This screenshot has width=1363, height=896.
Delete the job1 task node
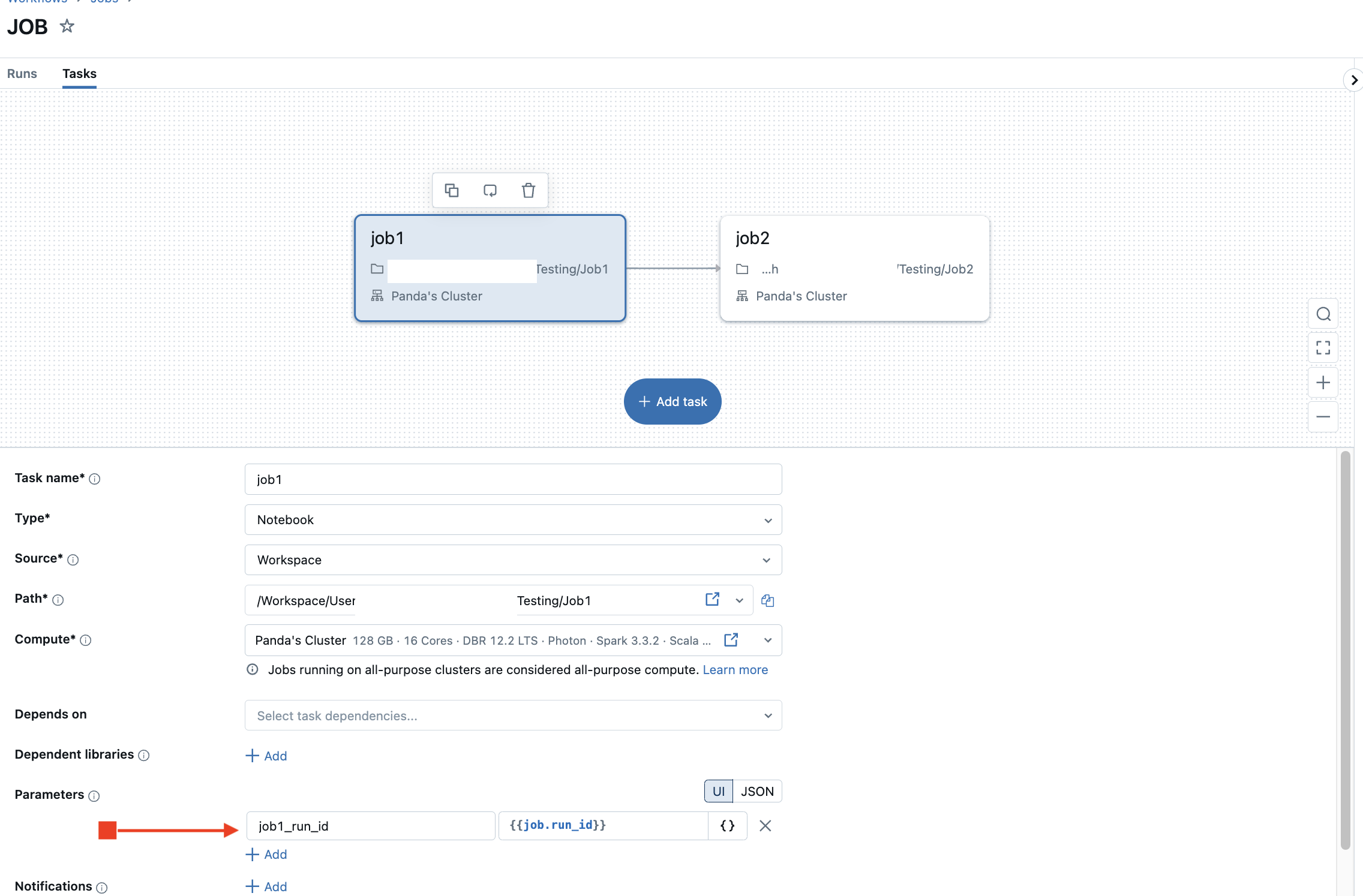pos(528,190)
